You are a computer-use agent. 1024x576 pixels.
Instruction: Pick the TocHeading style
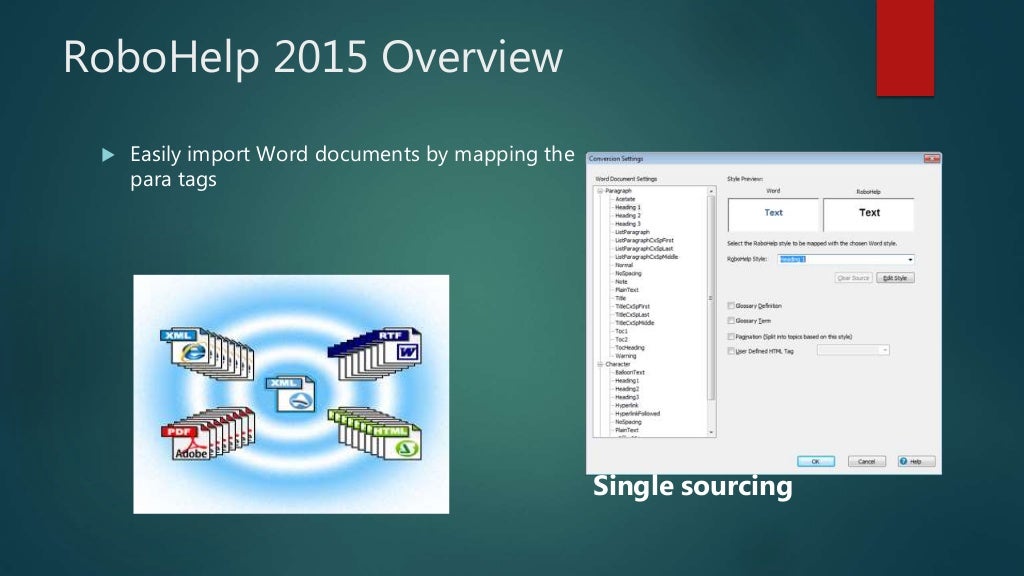click(x=630, y=347)
